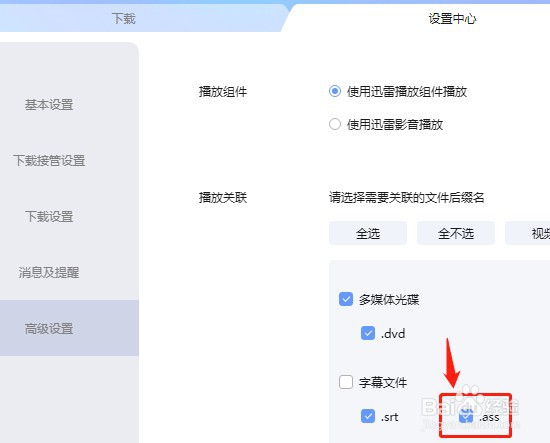This screenshot has width=550, height=443.
Task: Open 下载接管设置 section
Action: click(49, 161)
